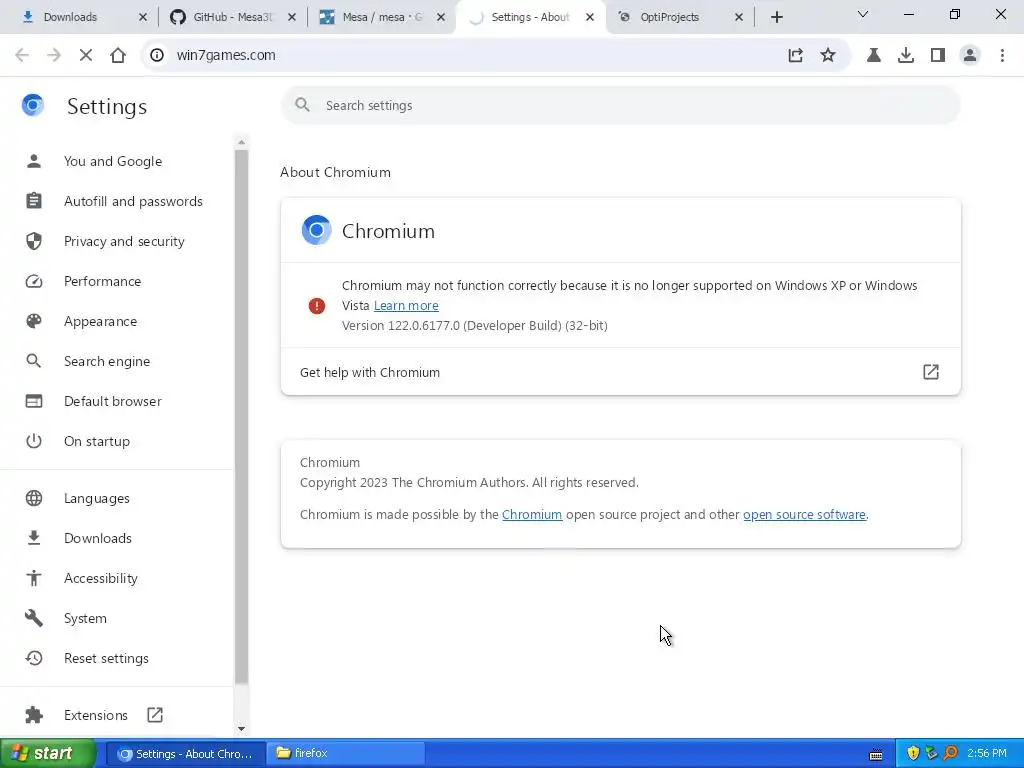Image resolution: width=1024 pixels, height=768 pixels.
Task: View site information icon in address bar
Action: [x=157, y=56]
